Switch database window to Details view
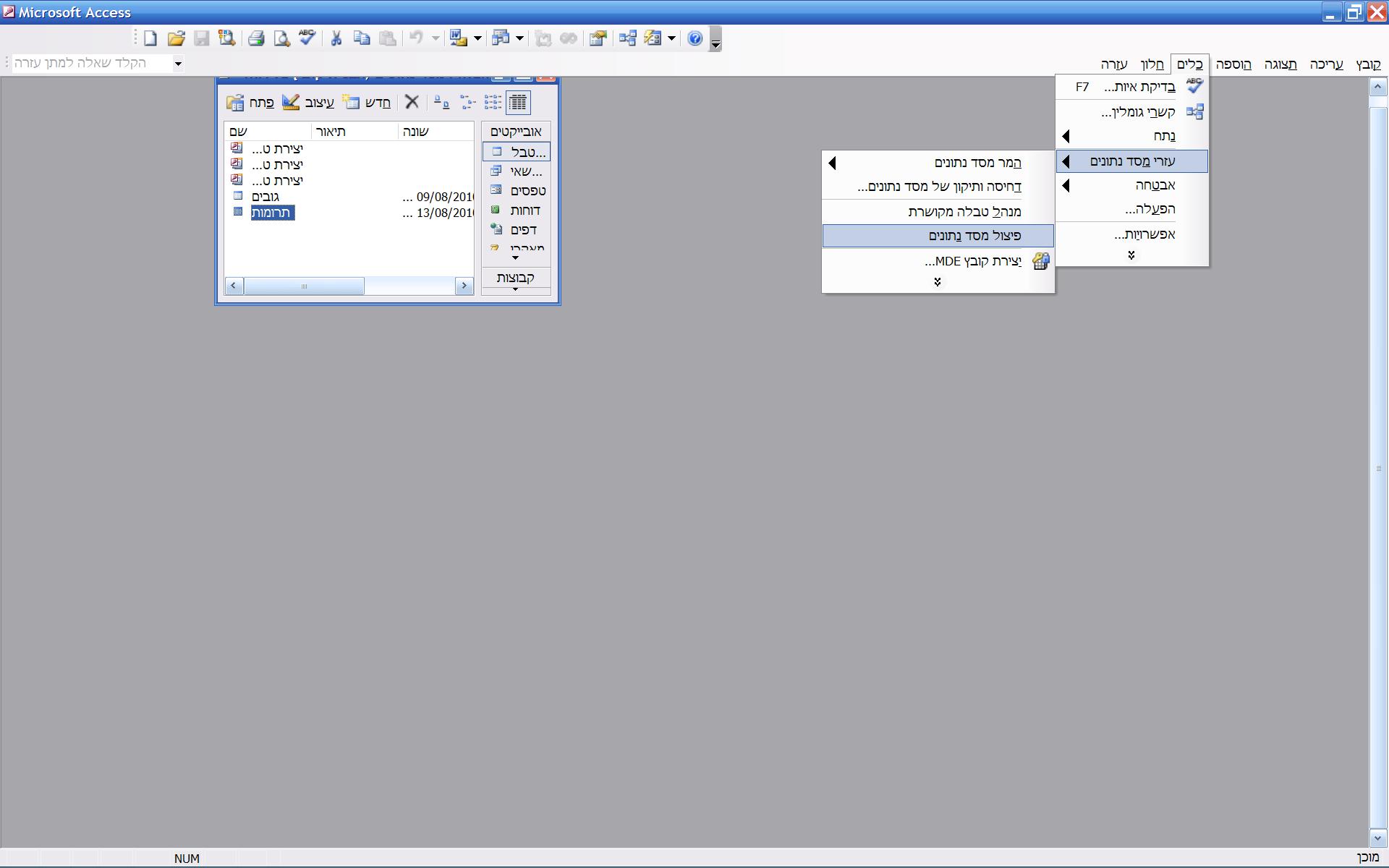This screenshot has width=1389, height=868. (518, 103)
